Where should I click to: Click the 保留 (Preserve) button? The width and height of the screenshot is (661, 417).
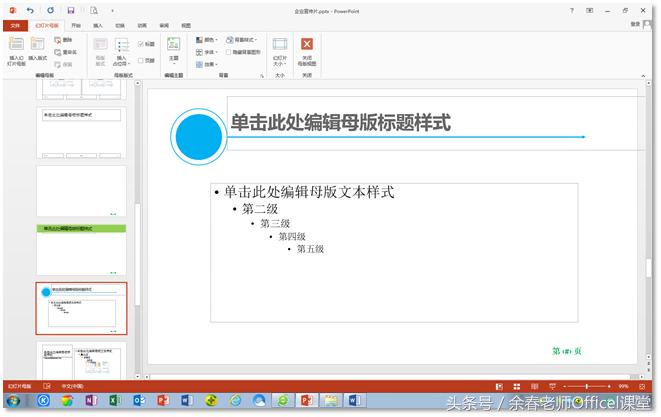63,65
